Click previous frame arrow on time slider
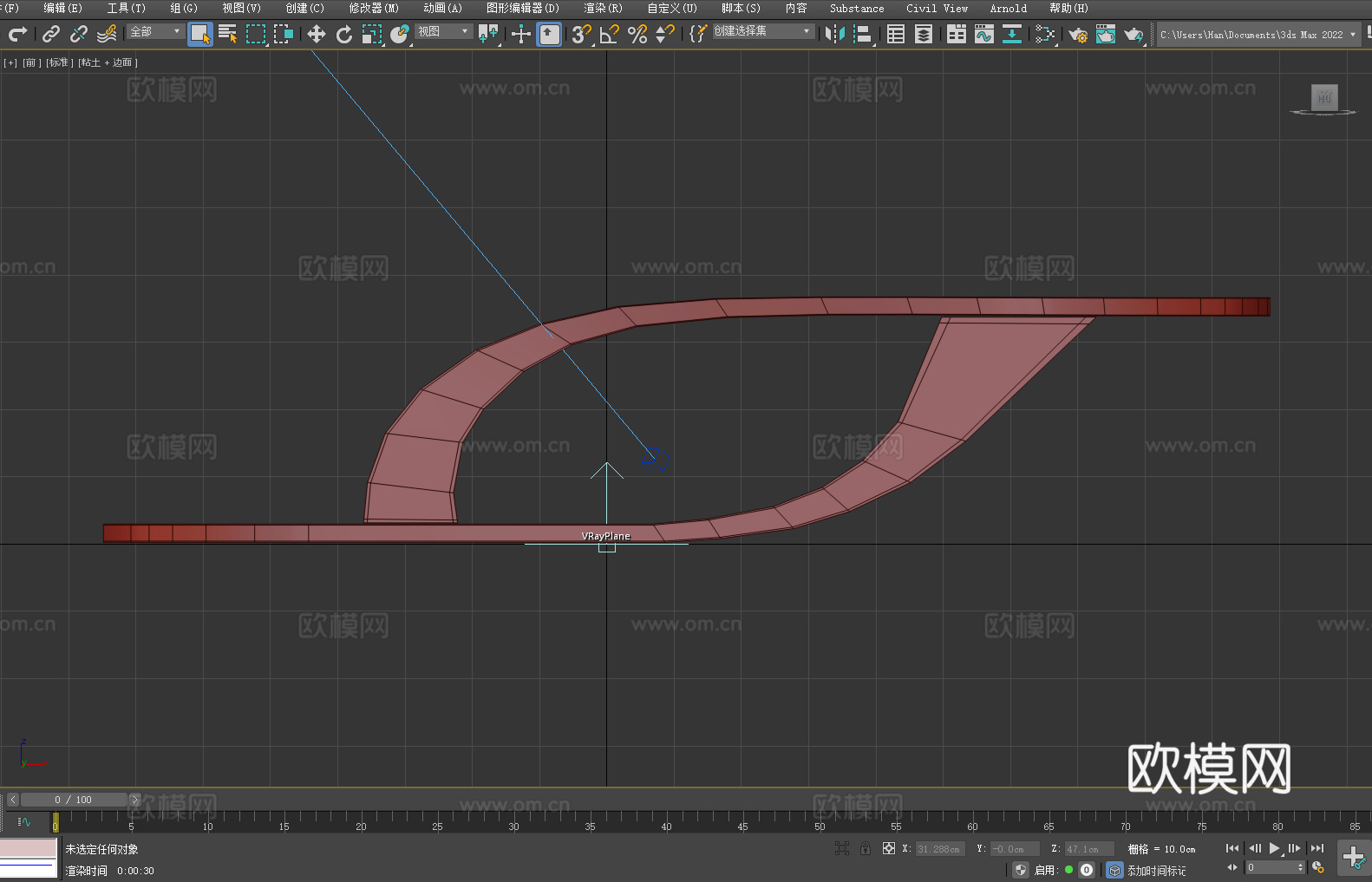The image size is (1372, 882). click(x=13, y=800)
